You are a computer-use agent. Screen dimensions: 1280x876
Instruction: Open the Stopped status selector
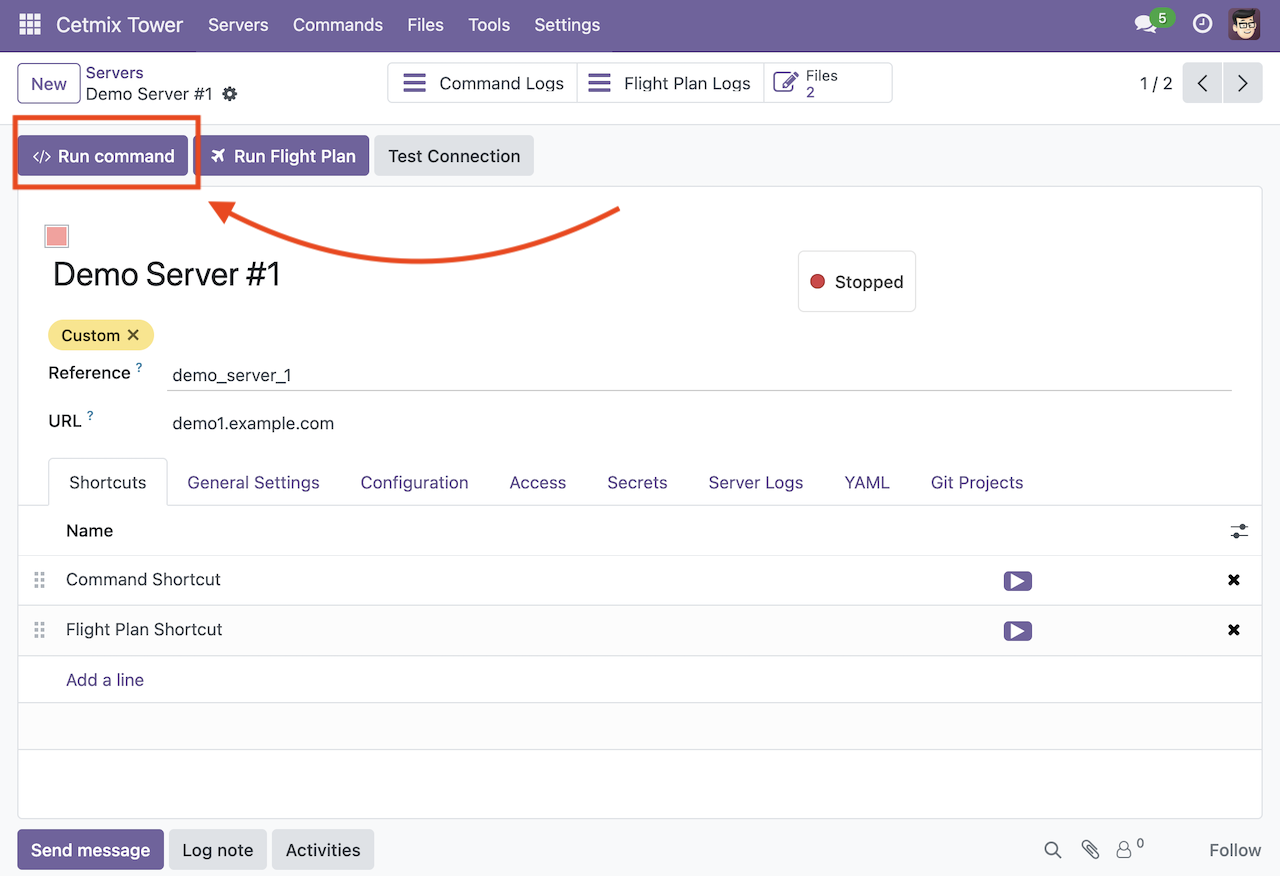[857, 282]
